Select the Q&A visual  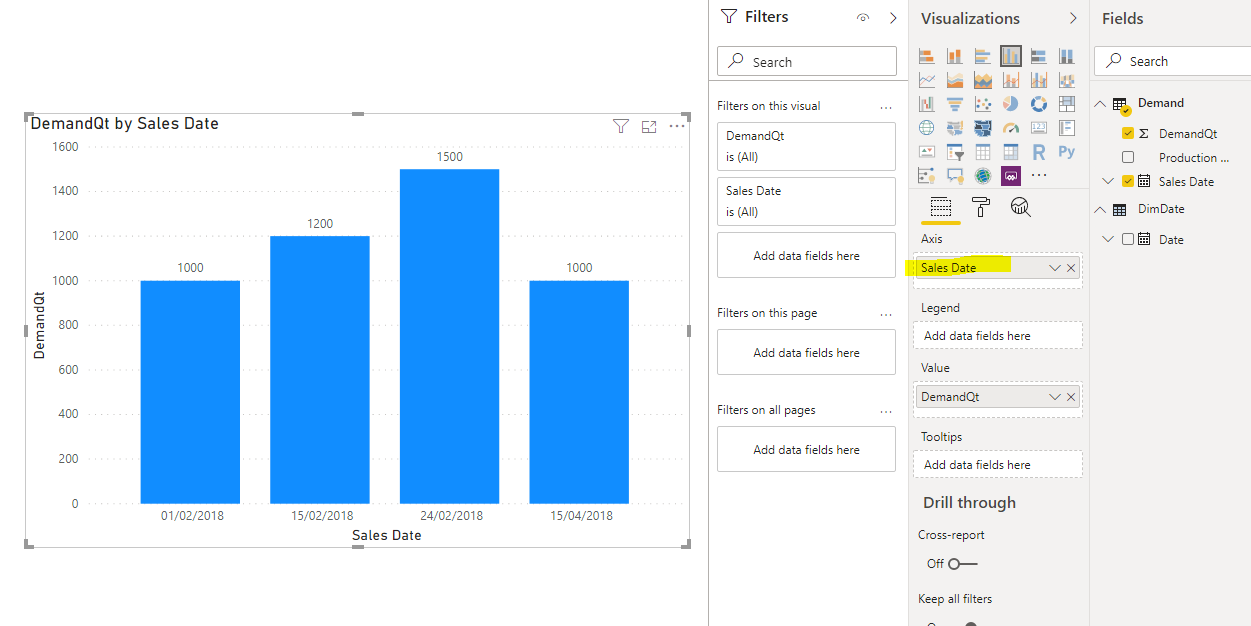[x=955, y=175]
